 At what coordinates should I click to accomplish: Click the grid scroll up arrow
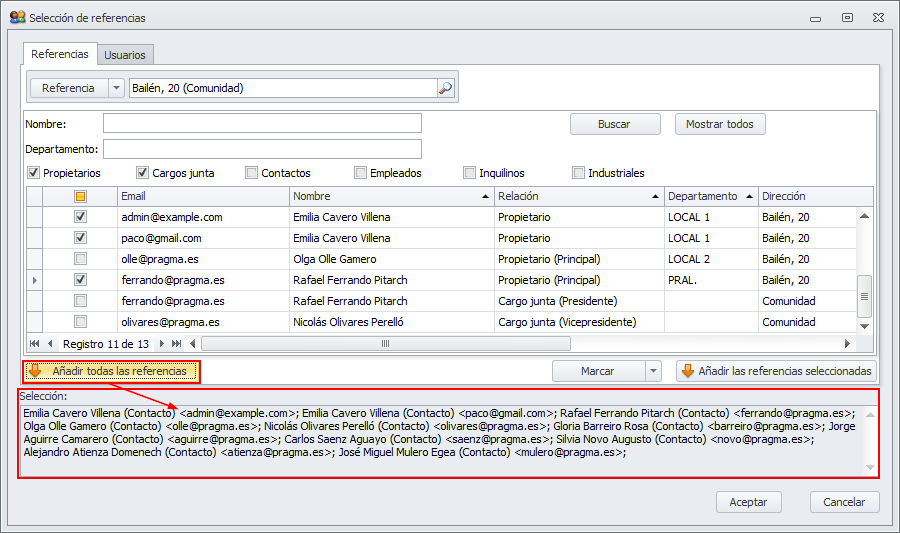click(x=864, y=216)
